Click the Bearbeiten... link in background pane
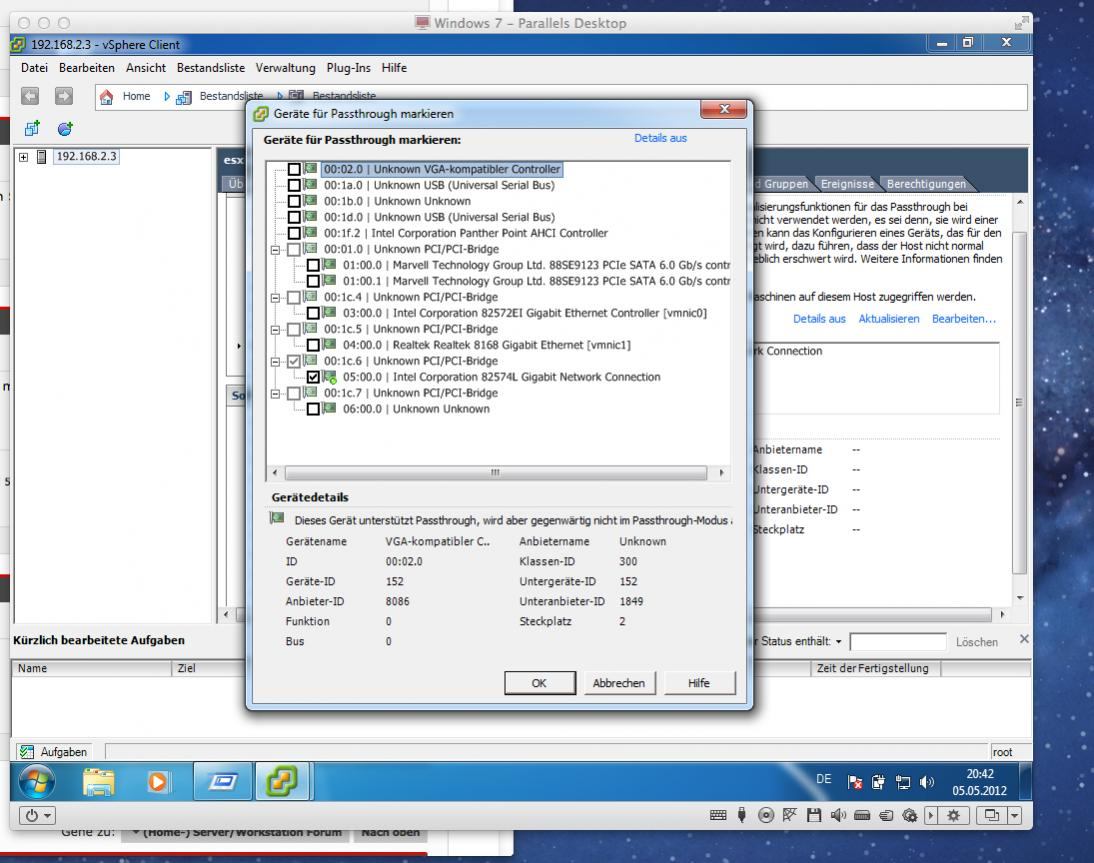 click(964, 319)
